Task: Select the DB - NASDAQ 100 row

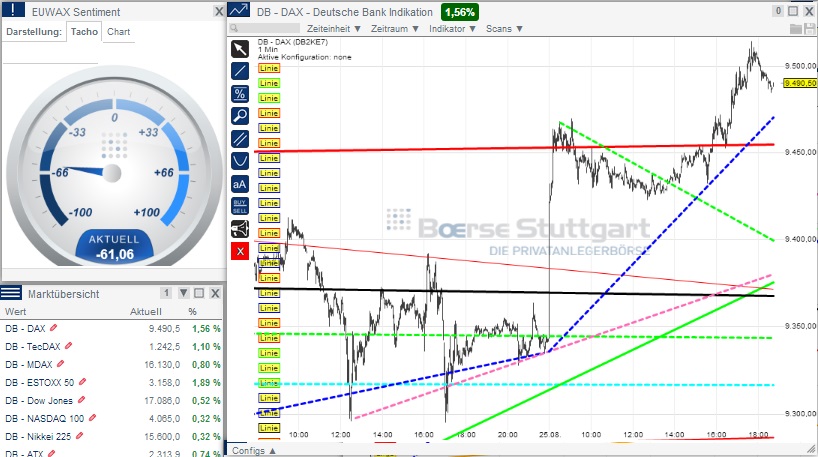Action: [112, 418]
